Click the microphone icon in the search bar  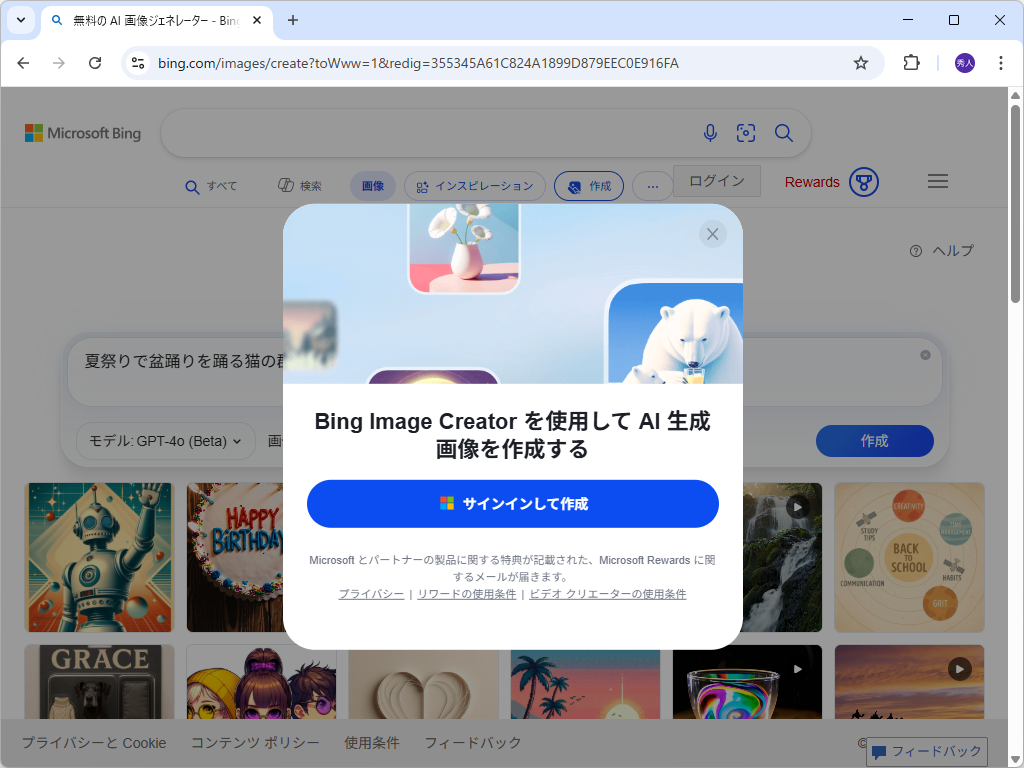point(710,132)
